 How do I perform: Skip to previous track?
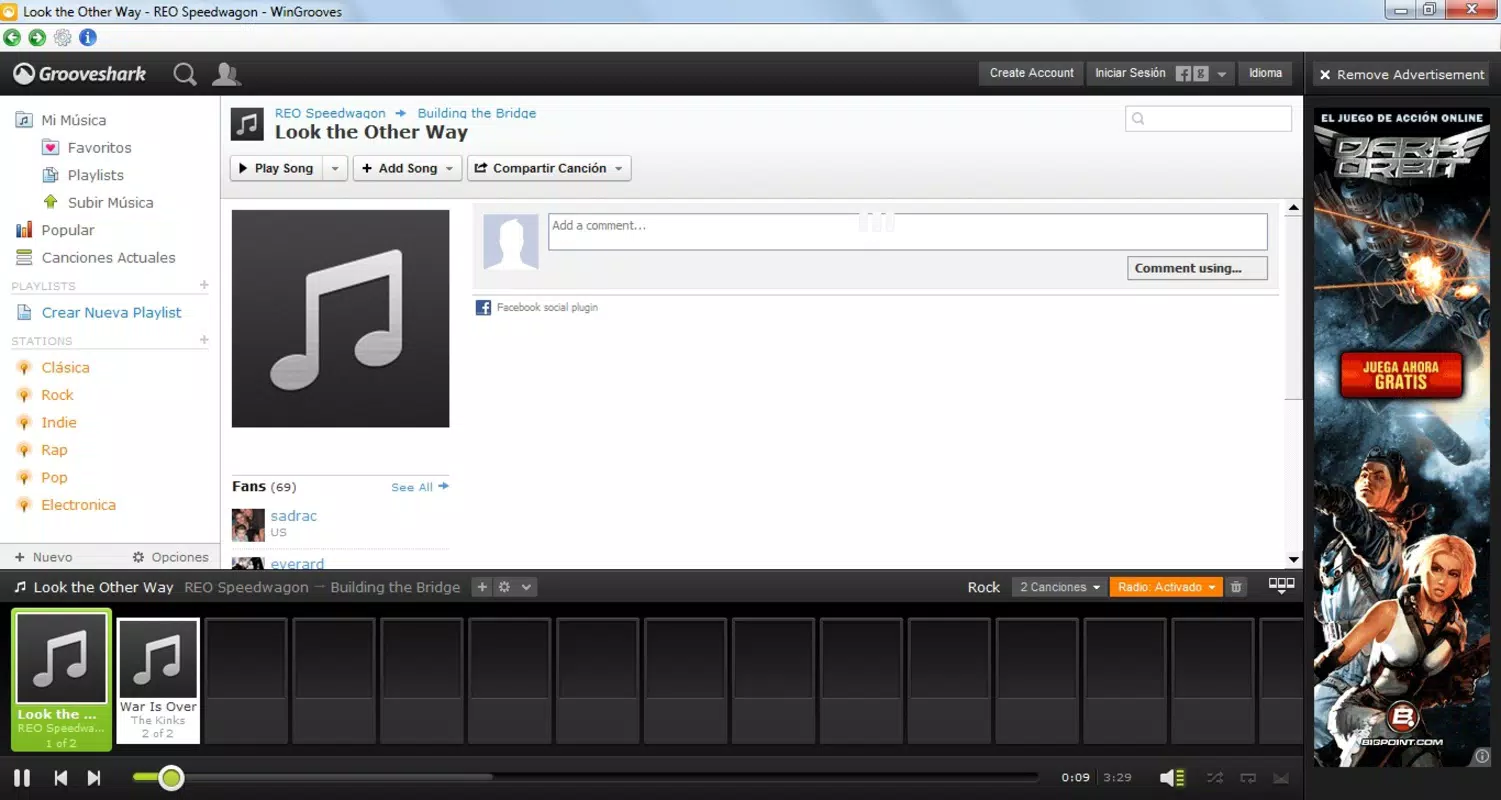pyautogui.click(x=61, y=778)
